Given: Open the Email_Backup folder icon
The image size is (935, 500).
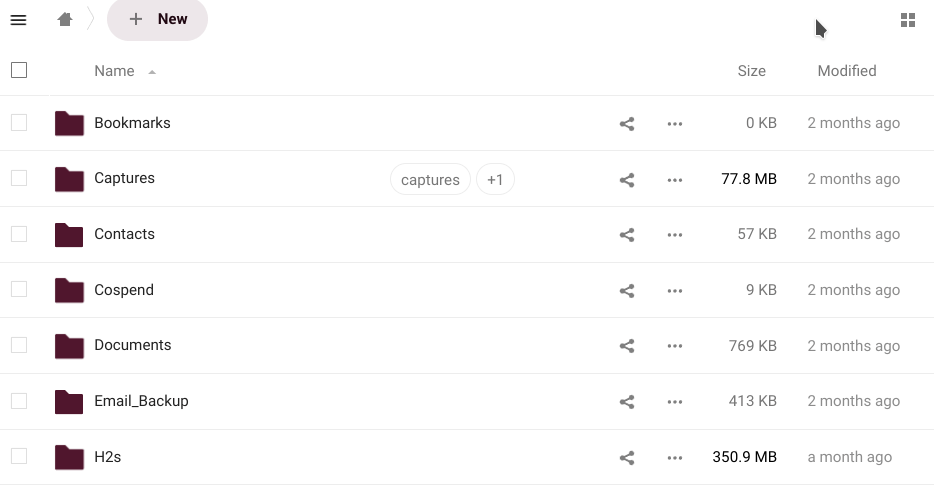Looking at the screenshot, I should (69, 402).
